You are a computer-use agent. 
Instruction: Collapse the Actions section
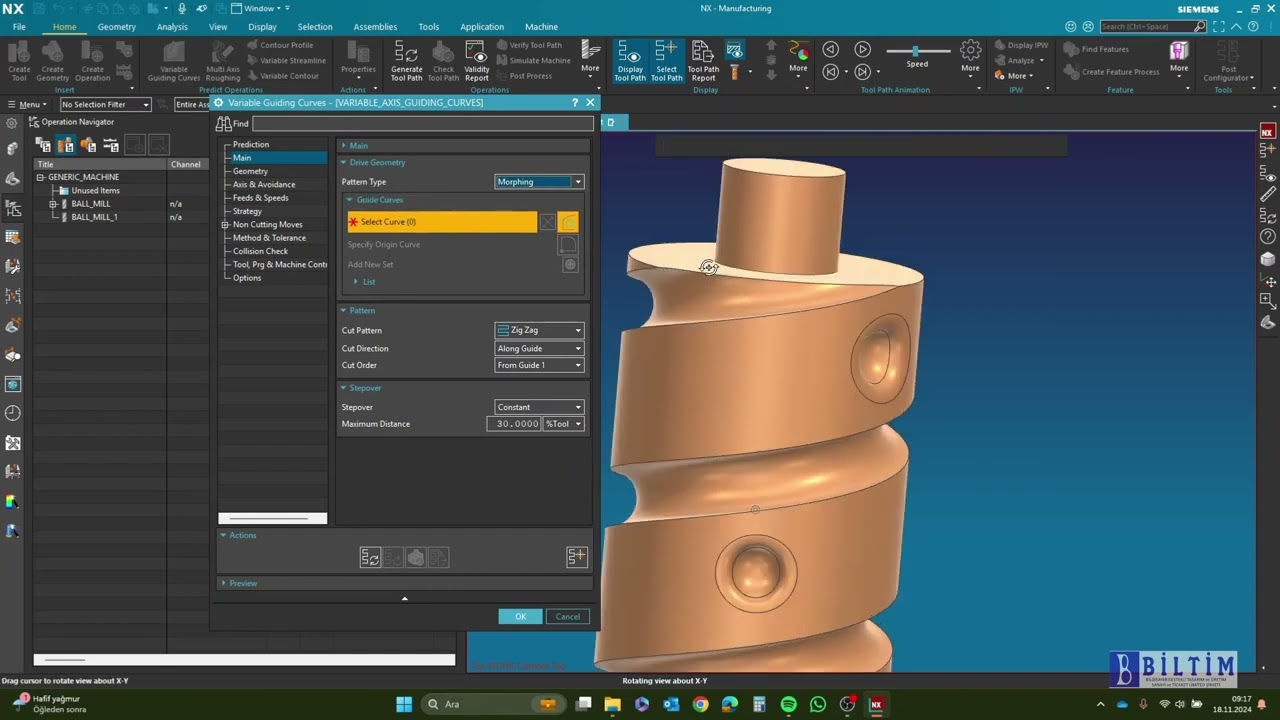click(x=223, y=535)
